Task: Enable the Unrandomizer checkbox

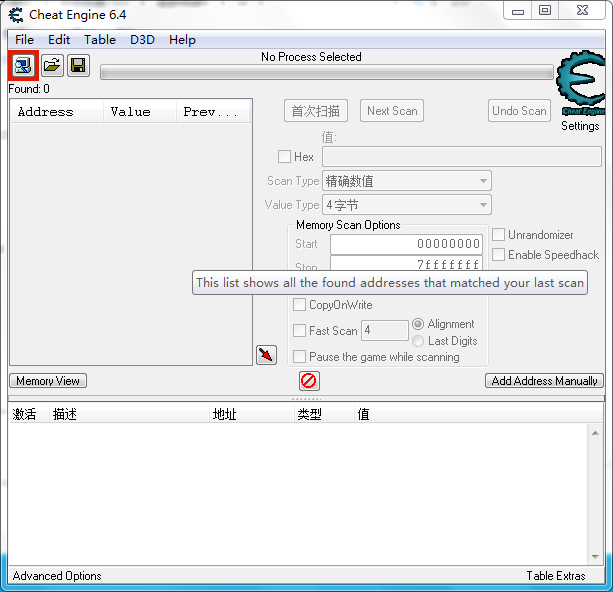Action: pos(498,235)
